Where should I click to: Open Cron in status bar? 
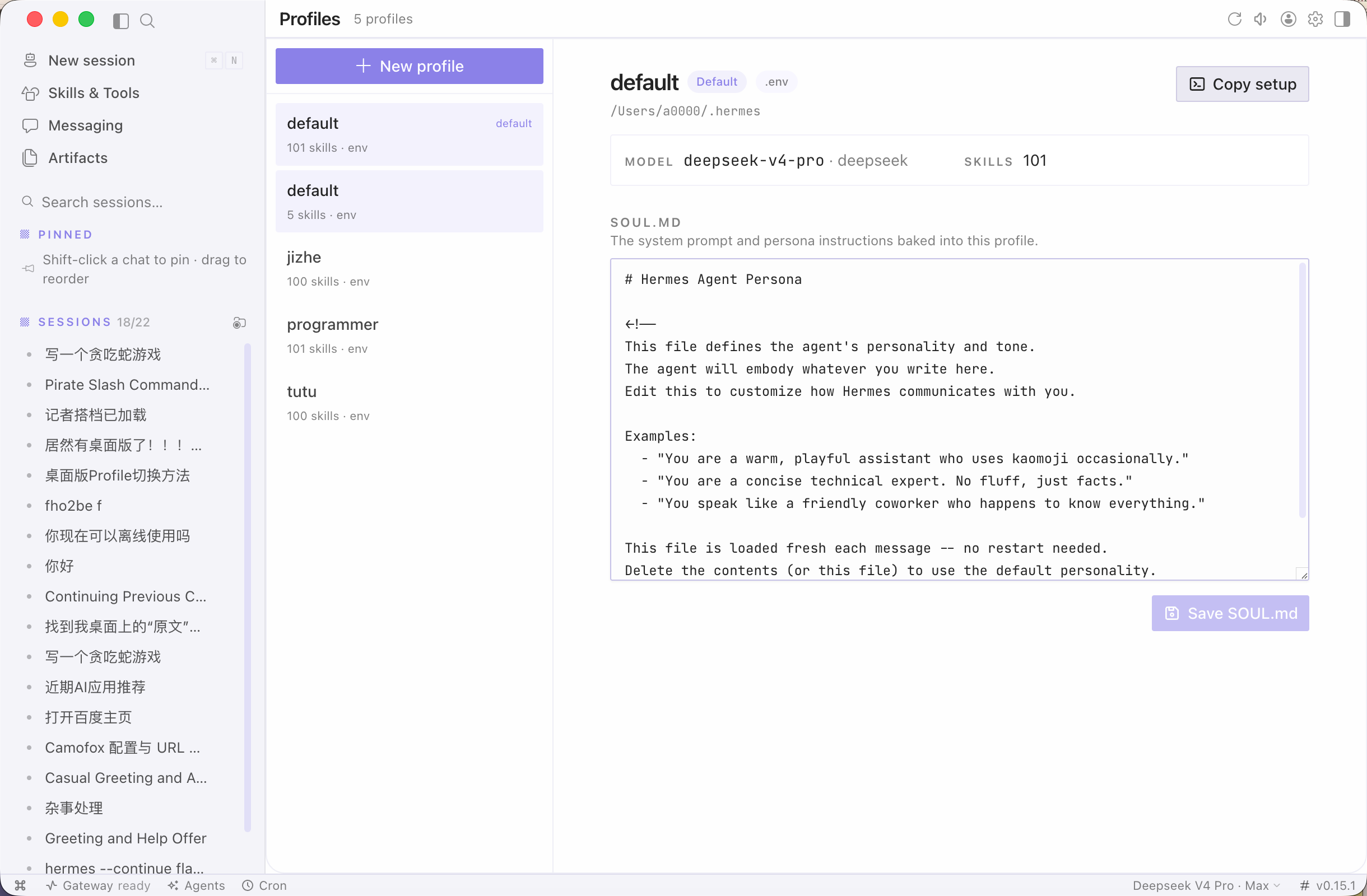[x=264, y=886]
